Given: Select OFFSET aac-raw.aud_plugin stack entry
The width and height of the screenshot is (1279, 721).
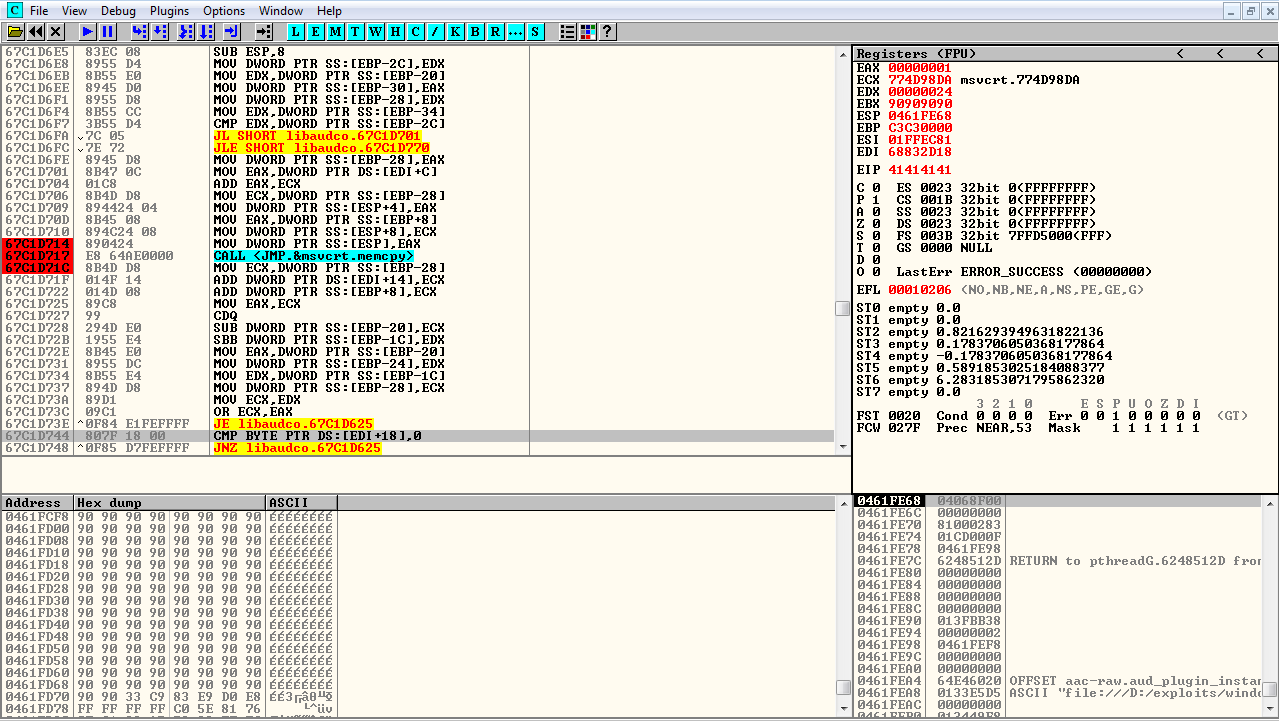Looking at the screenshot, I should pos(1135,681).
